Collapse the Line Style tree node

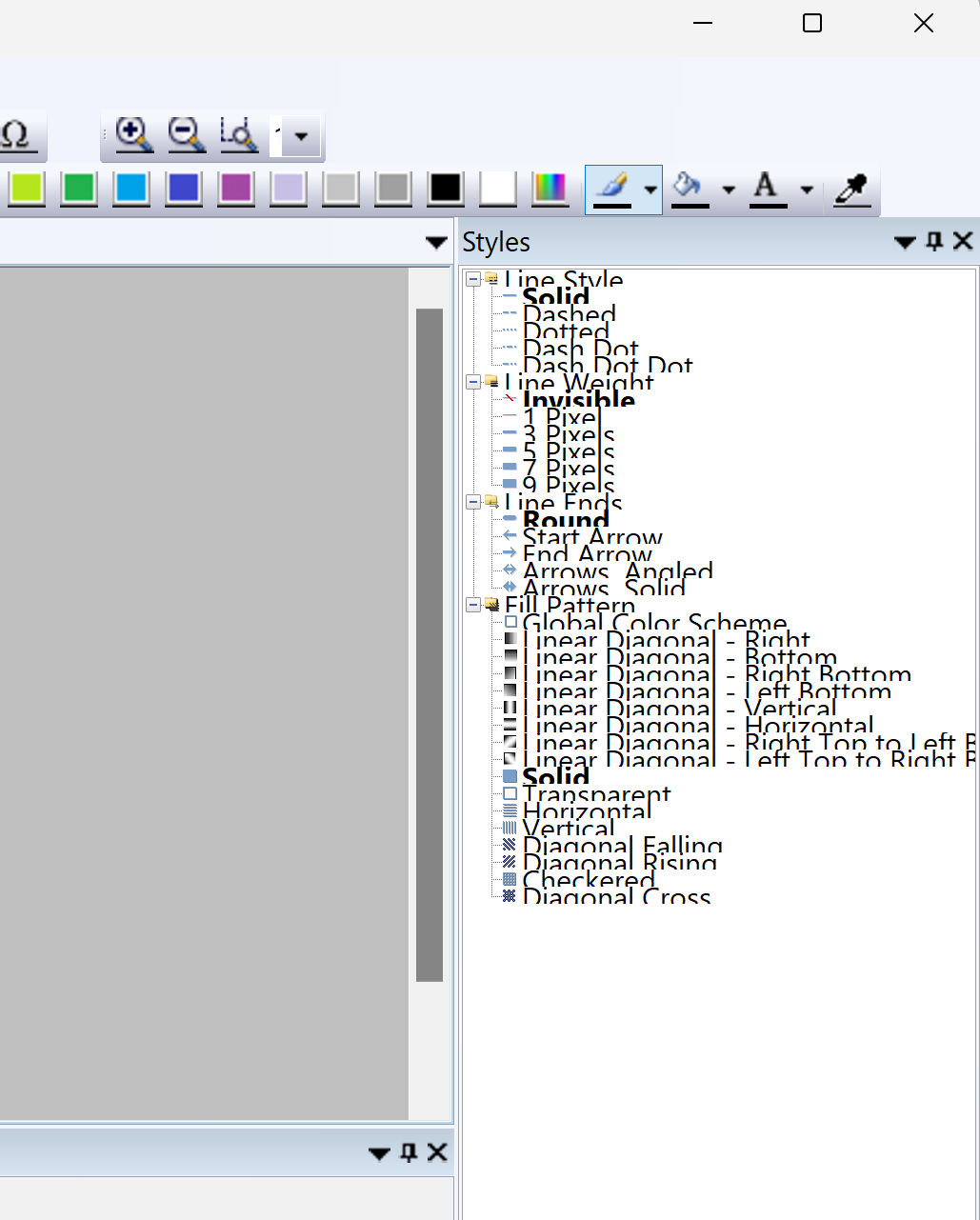tap(473, 280)
